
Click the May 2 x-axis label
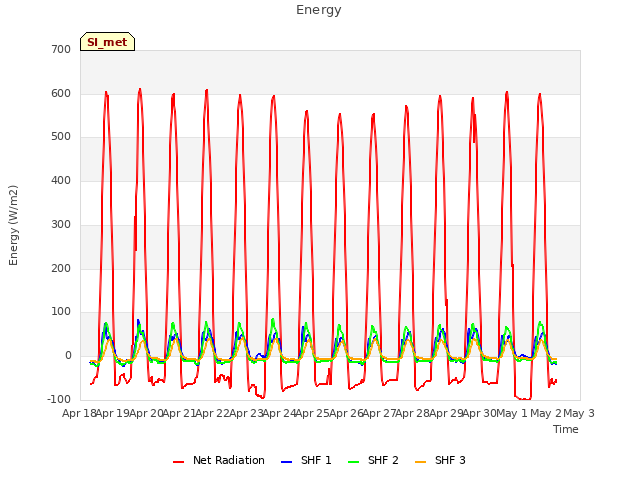pos(545,413)
